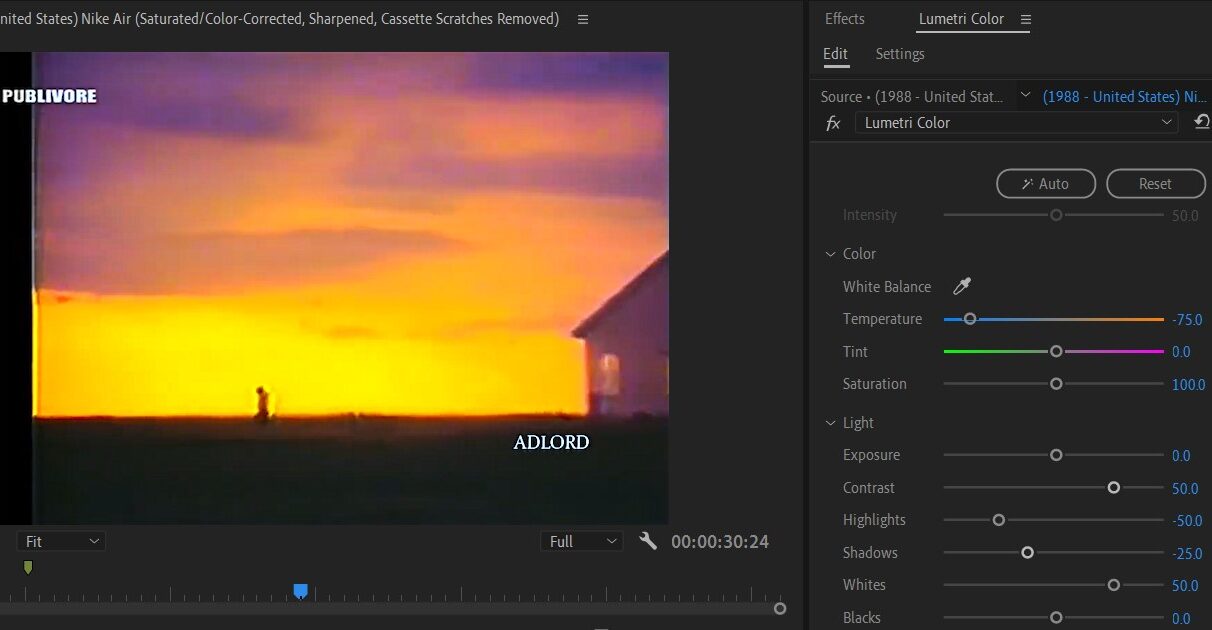Click the Source clip name link
This screenshot has width=1212, height=630.
pyautogui.click(x=912, y=97)
